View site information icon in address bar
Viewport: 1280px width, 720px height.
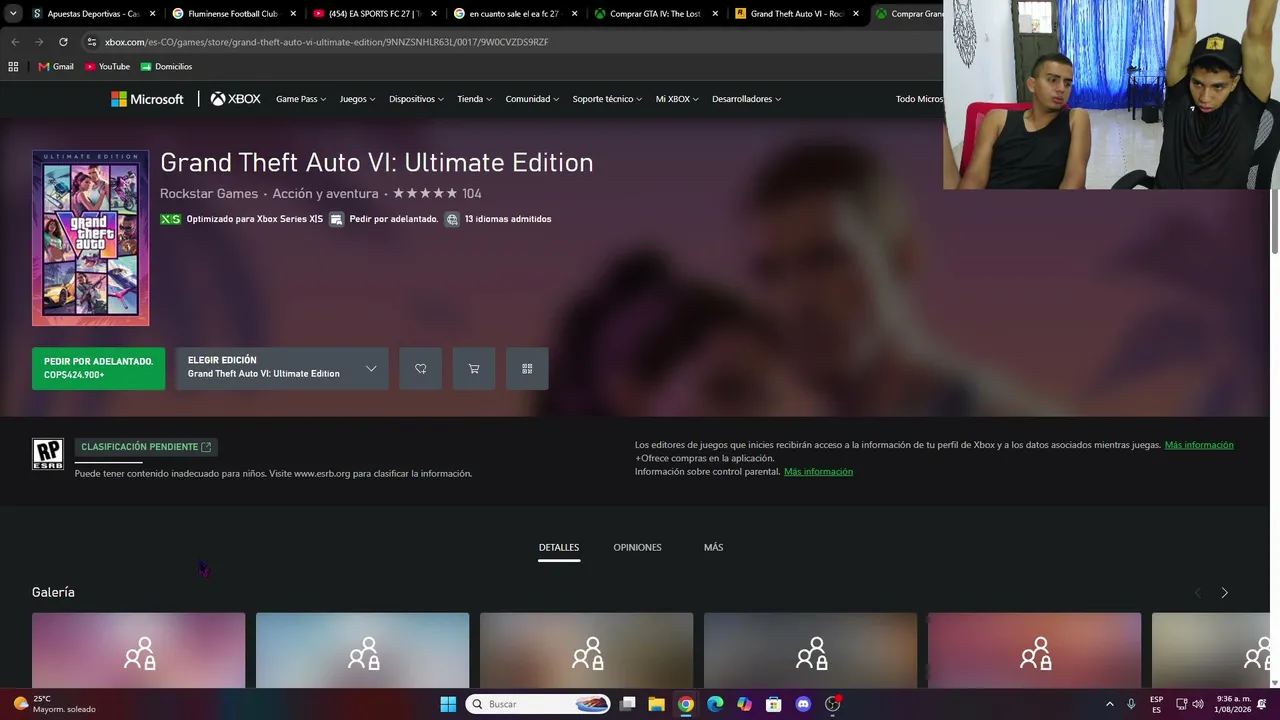91,42
